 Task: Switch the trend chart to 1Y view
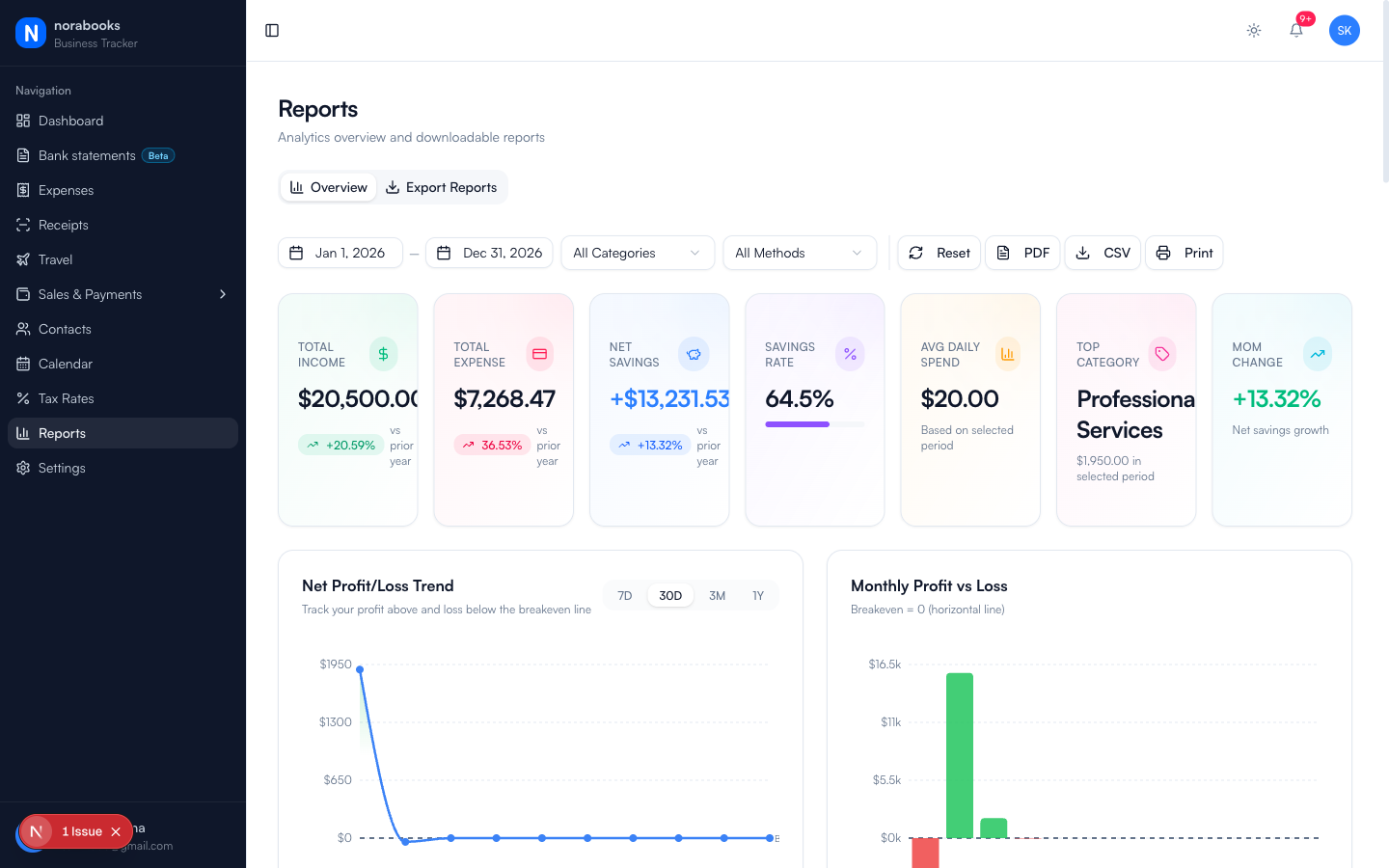pyautogui.click(x=758, y=595)
